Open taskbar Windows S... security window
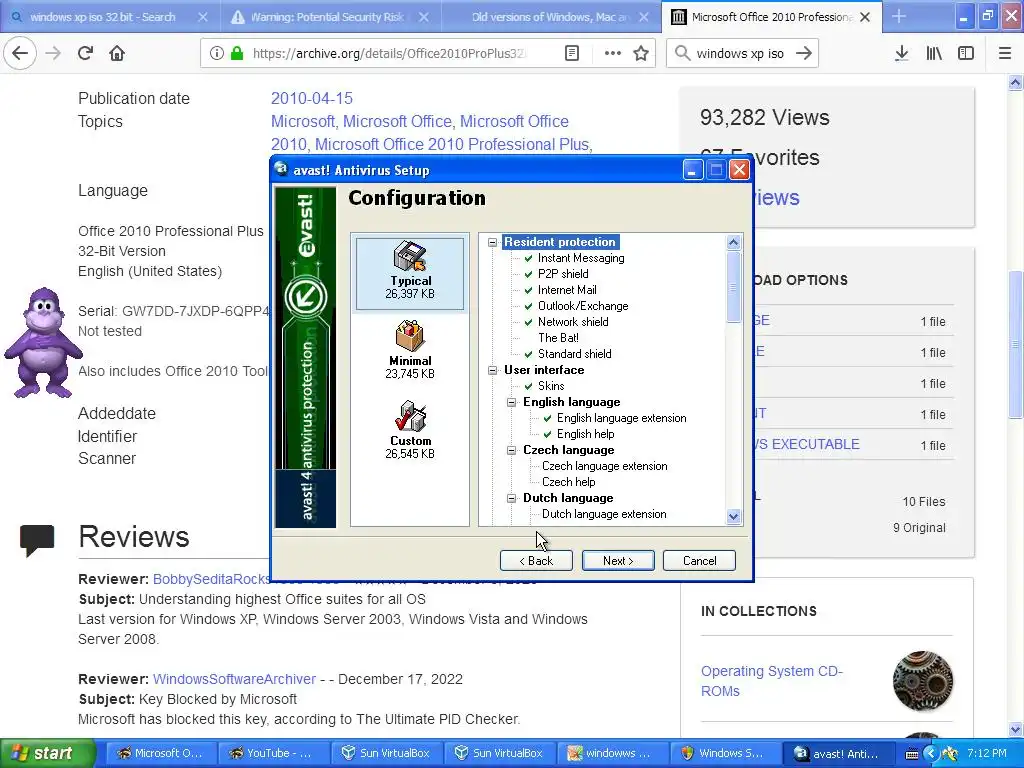 [x=724, y=754]
